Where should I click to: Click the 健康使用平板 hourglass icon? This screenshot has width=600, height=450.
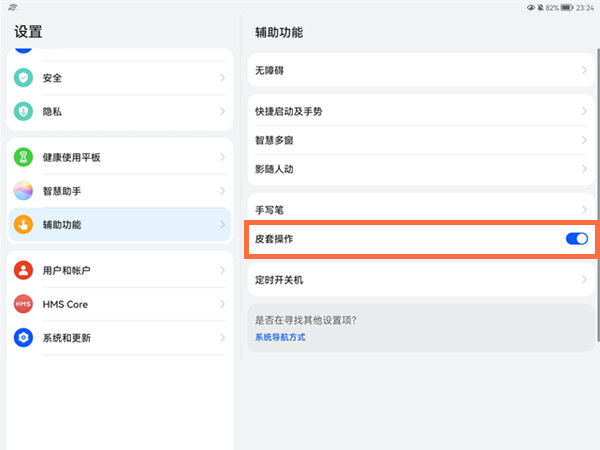[x=23, y=158]
